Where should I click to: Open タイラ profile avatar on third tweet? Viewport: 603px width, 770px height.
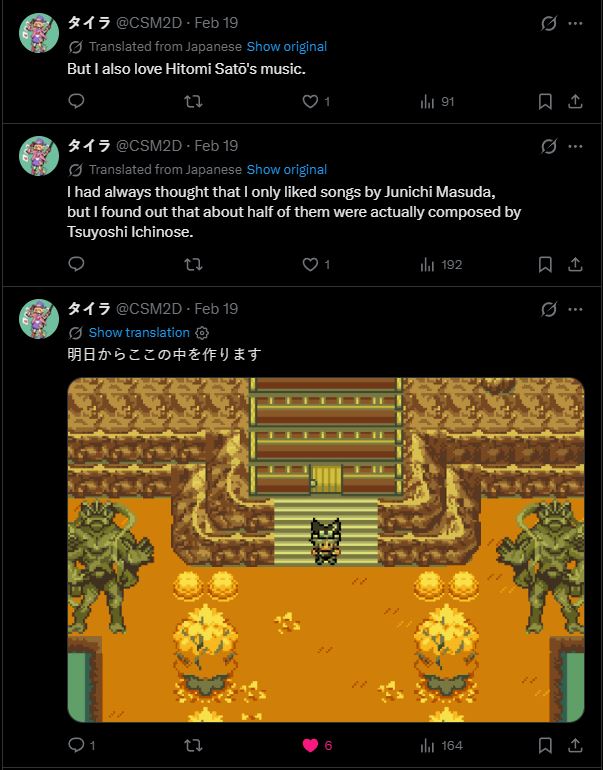click(x=39, y=319)
